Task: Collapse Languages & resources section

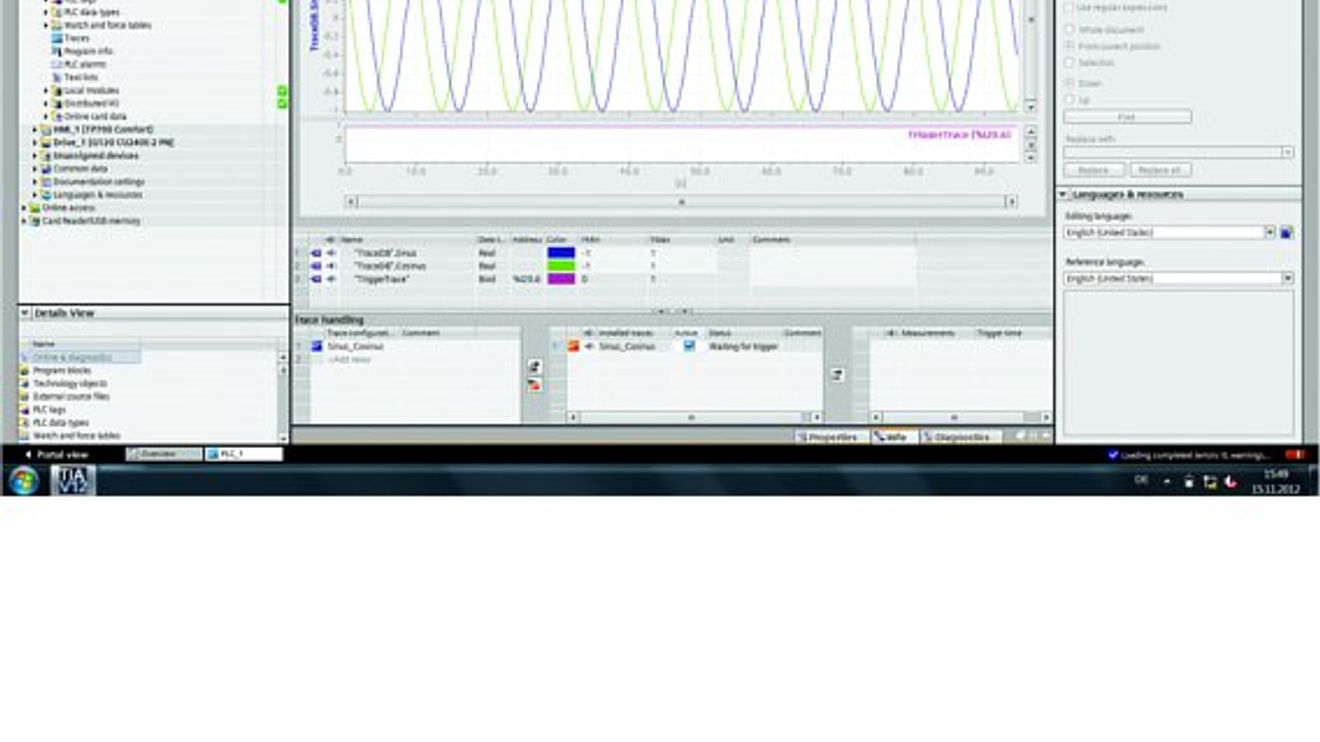Action: click(x=1063, y=194)
